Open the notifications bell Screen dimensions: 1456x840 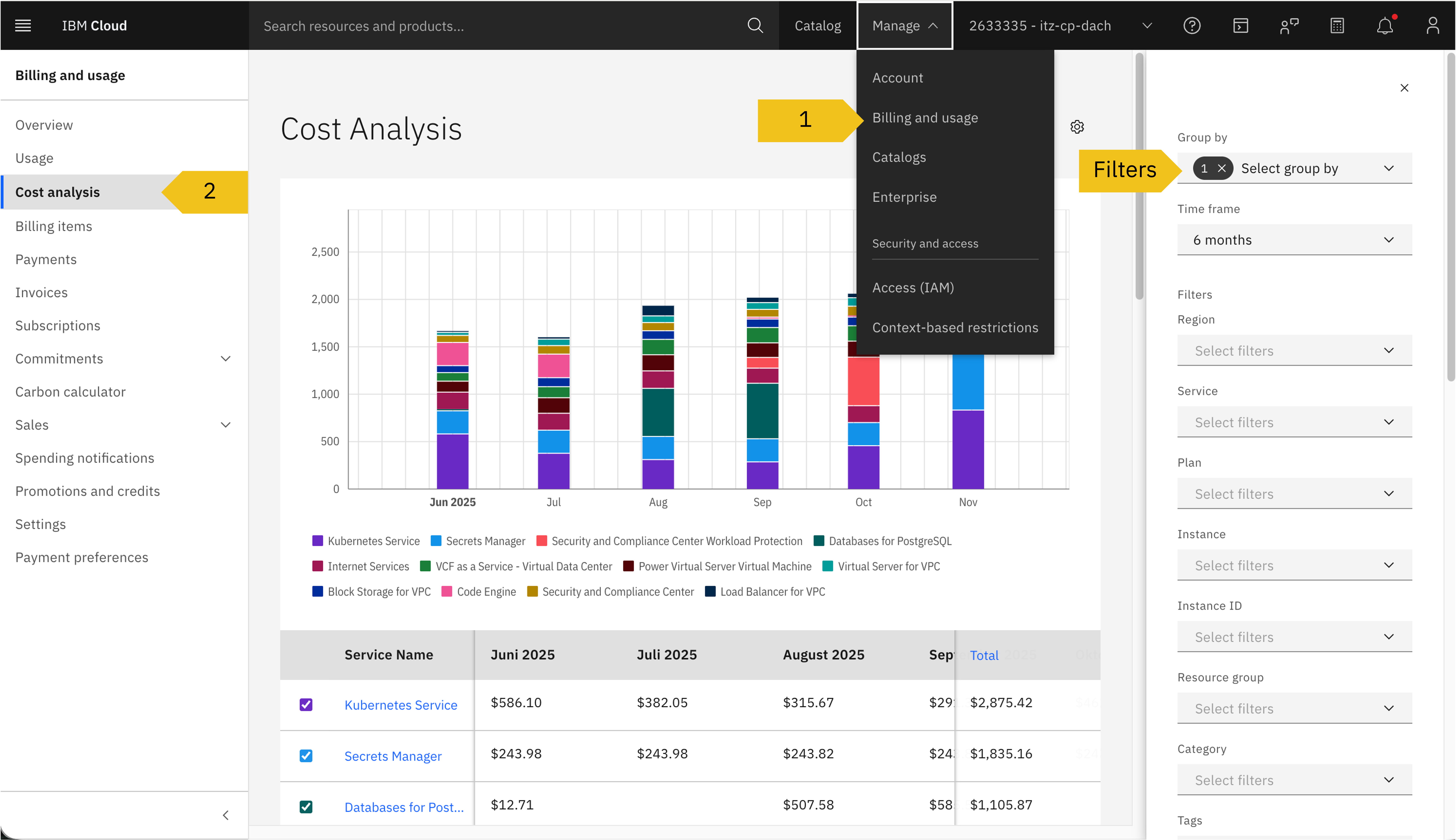click(x=1385, y=25)
